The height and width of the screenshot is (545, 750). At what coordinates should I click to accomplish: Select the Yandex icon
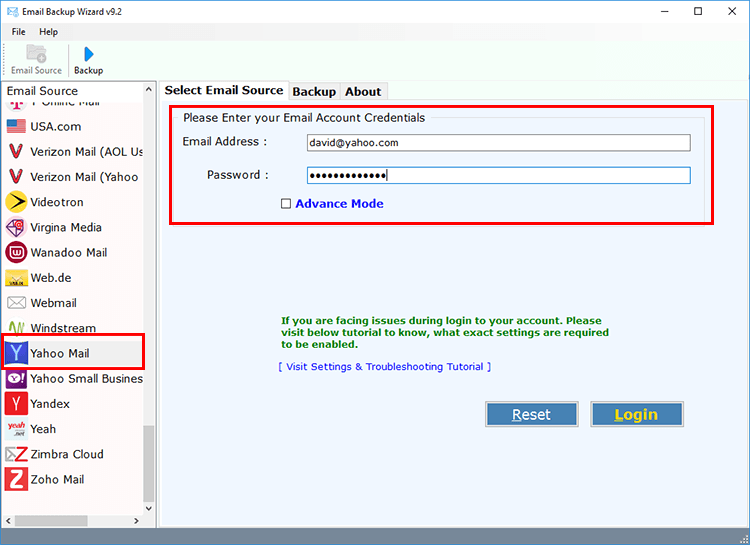tap(16, 403)
